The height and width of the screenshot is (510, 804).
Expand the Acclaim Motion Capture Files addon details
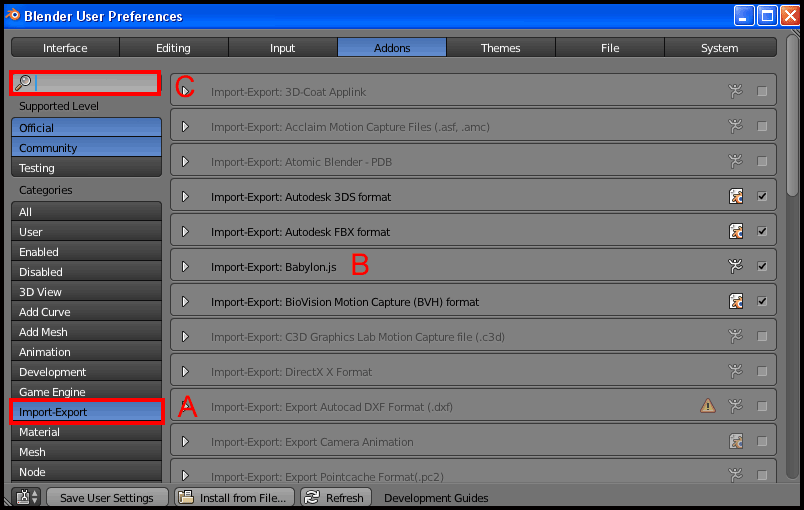186,126
